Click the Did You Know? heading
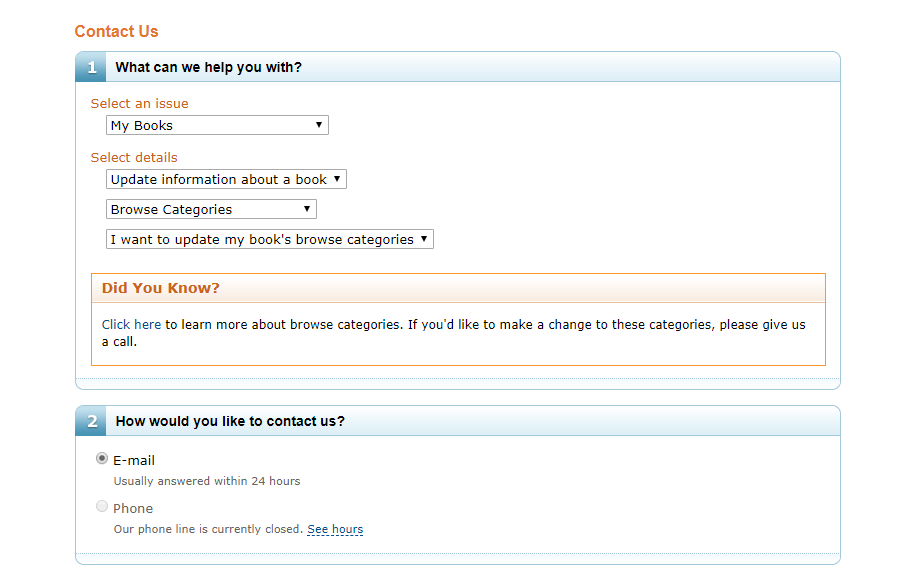Screen dimensions: 914x579 click(x=160, y=289)
